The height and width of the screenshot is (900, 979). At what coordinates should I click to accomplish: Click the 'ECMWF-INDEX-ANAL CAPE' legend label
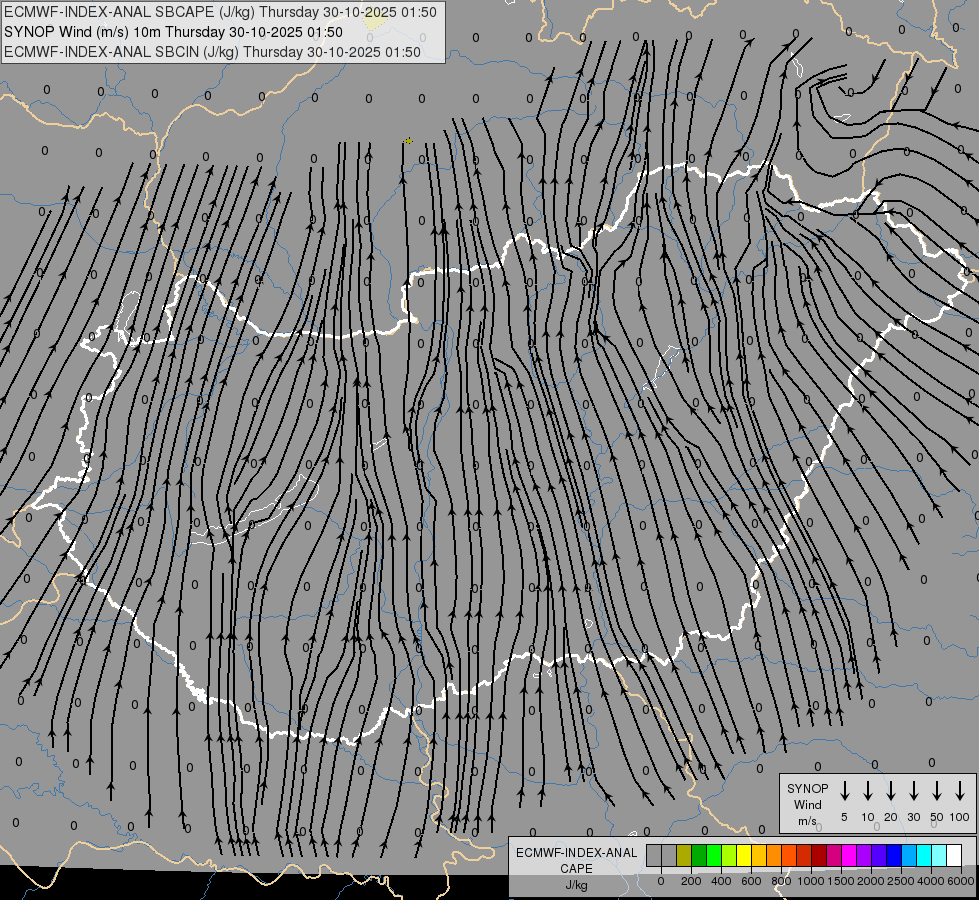[x=576, y=860]
